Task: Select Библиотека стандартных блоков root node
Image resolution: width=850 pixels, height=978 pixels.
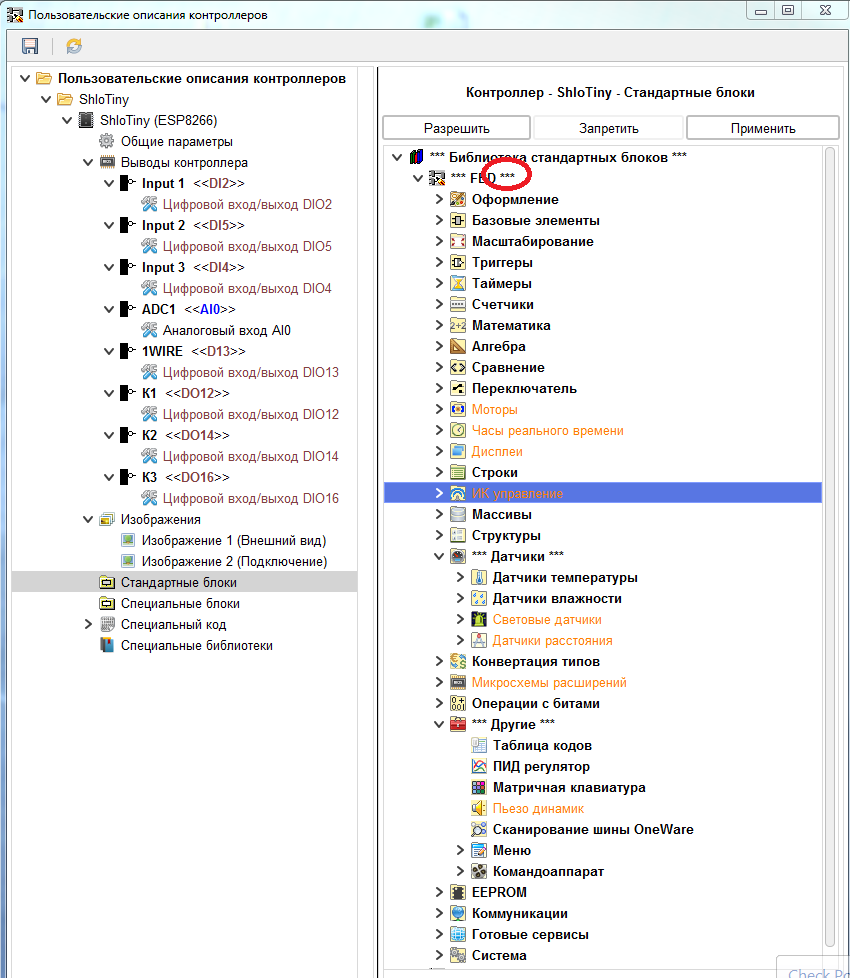Action: (x=558, y=157)
